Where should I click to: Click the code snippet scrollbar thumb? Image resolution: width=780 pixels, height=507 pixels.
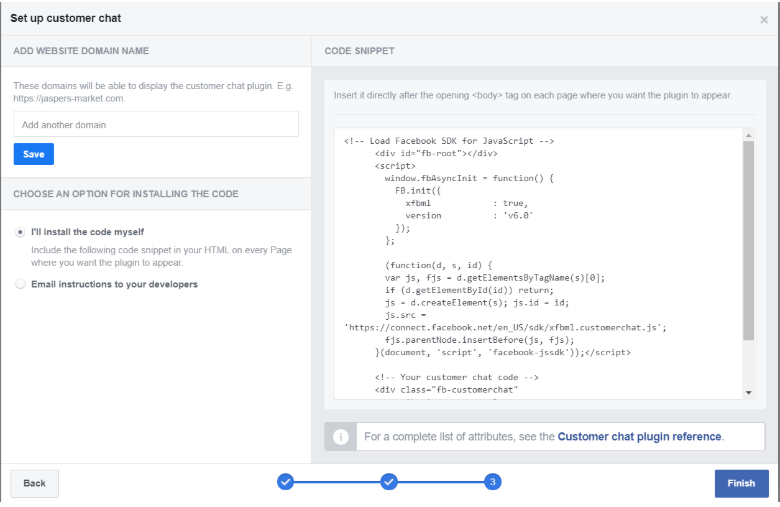(749, 241)
